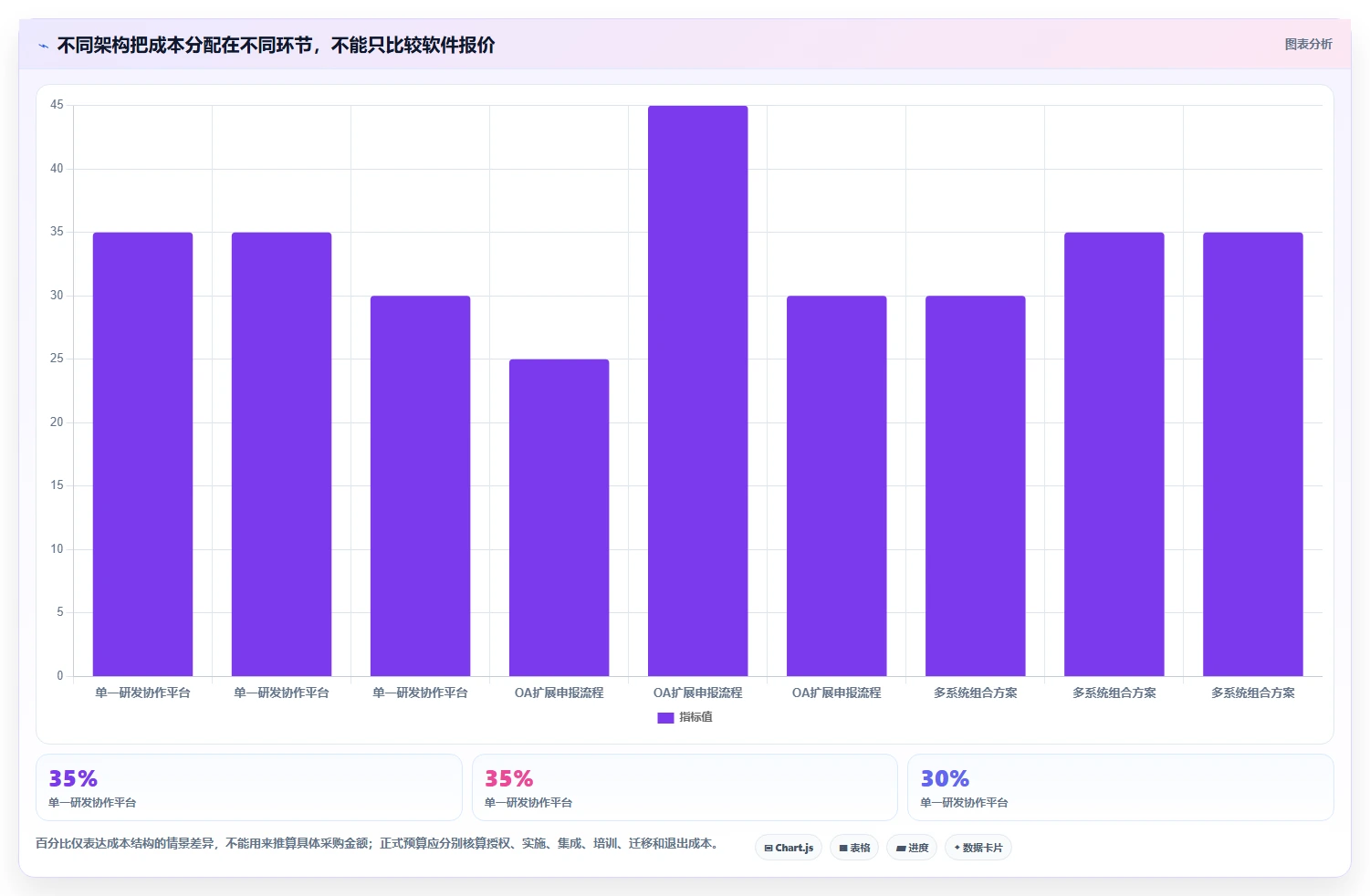1370x896 pixels.
Task: Open the purple 35% stat card
Action: pyautogui.click(x=249, y=787)
